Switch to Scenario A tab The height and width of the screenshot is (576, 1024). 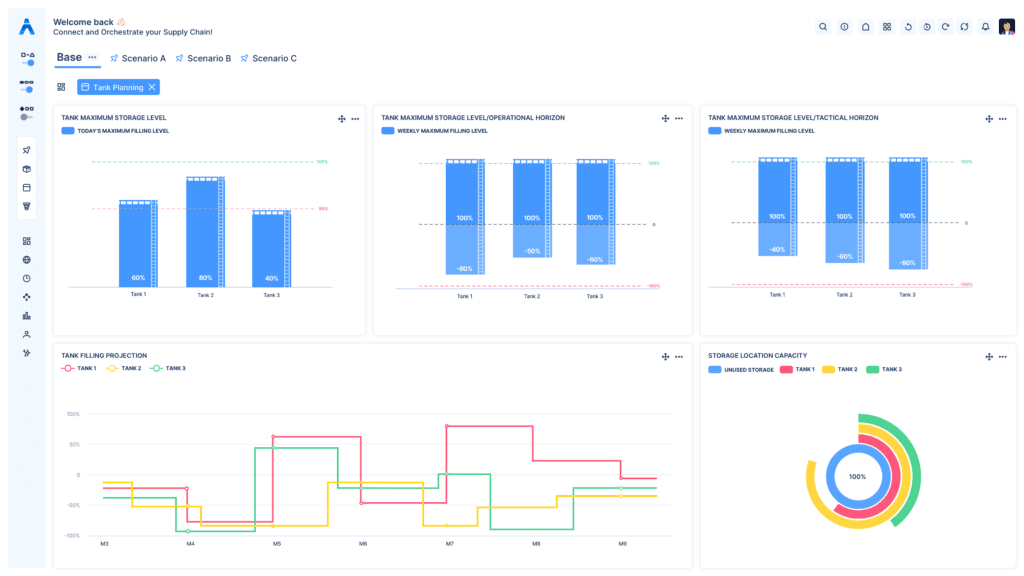point(138,59)
